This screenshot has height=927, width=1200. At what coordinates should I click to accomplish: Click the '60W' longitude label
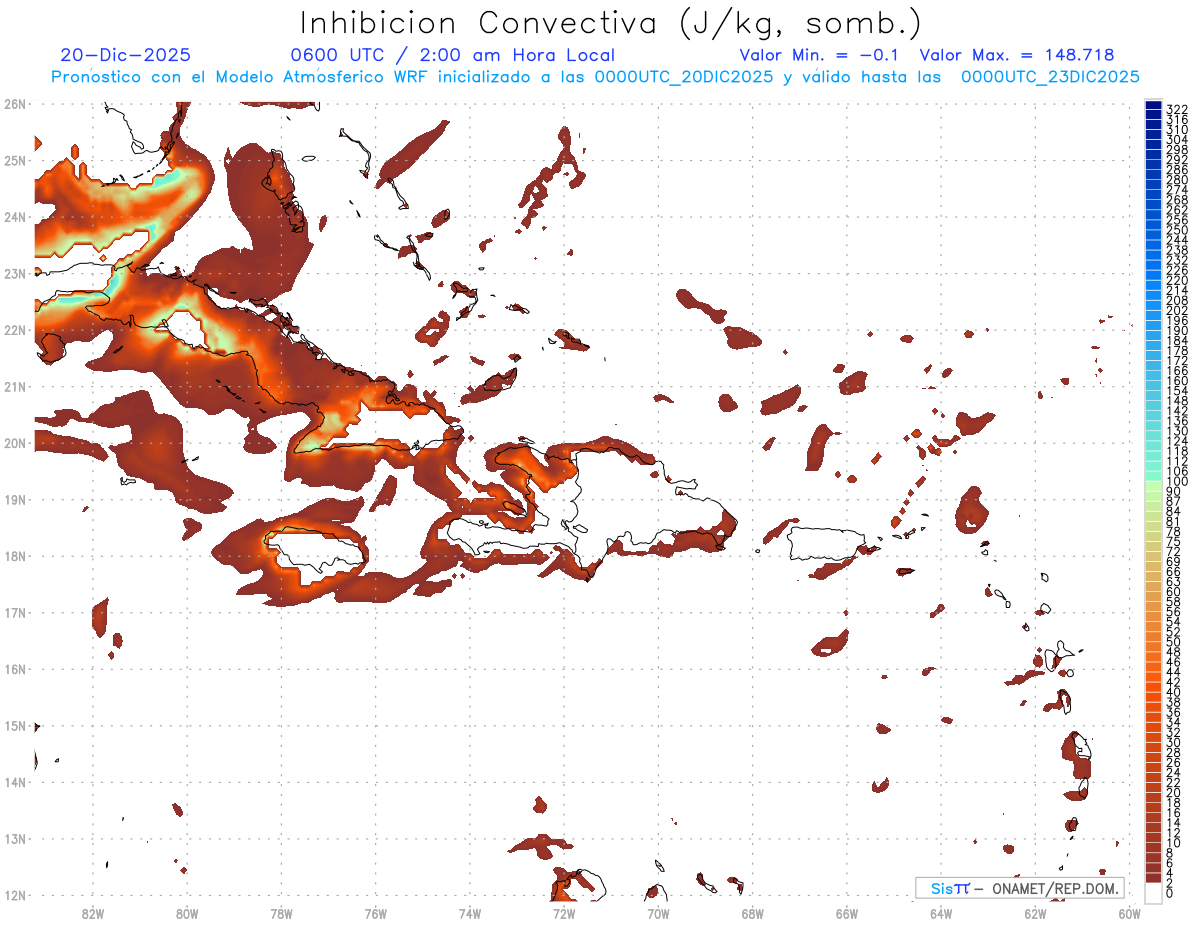(1130, 912)
